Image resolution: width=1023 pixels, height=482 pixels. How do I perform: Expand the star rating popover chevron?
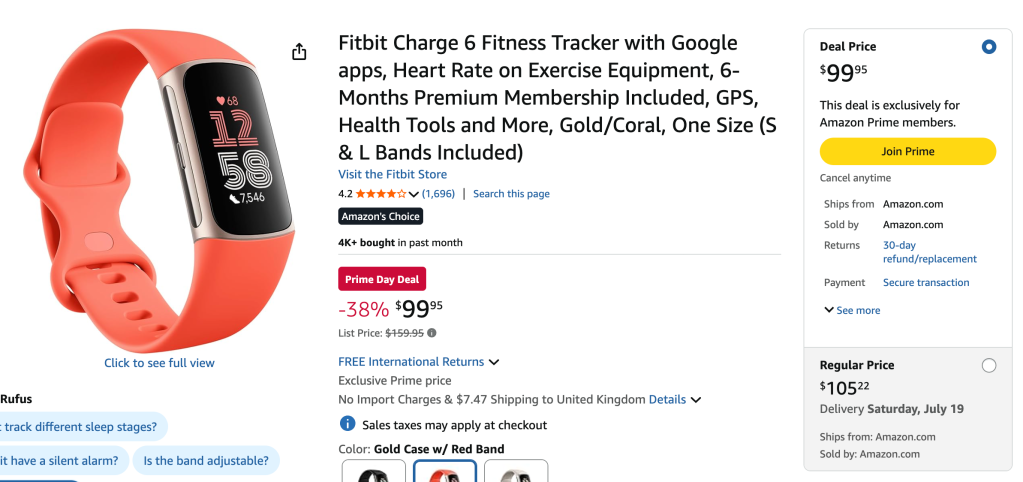[x=415, y=194]
